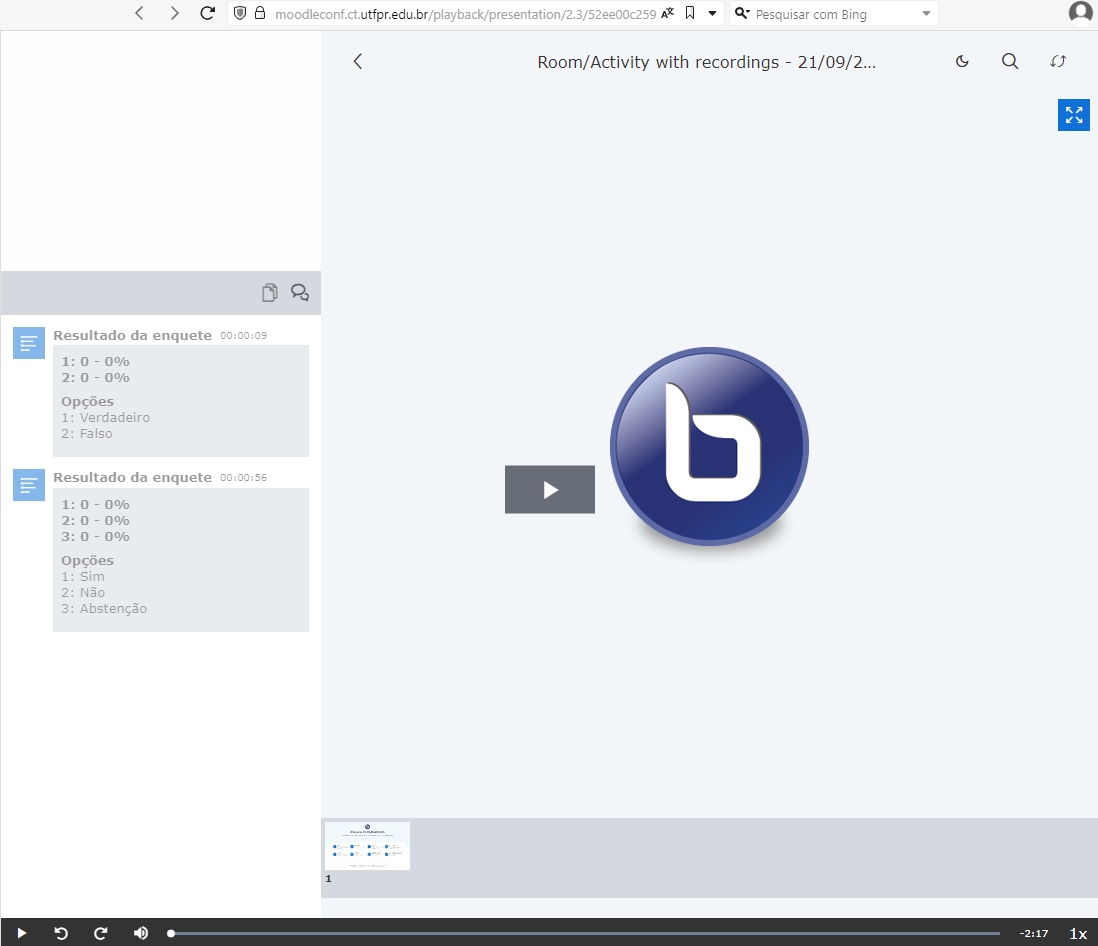1098x946 pixels.
Task: Open the page translate icon
Action: [x=668, y=13]
